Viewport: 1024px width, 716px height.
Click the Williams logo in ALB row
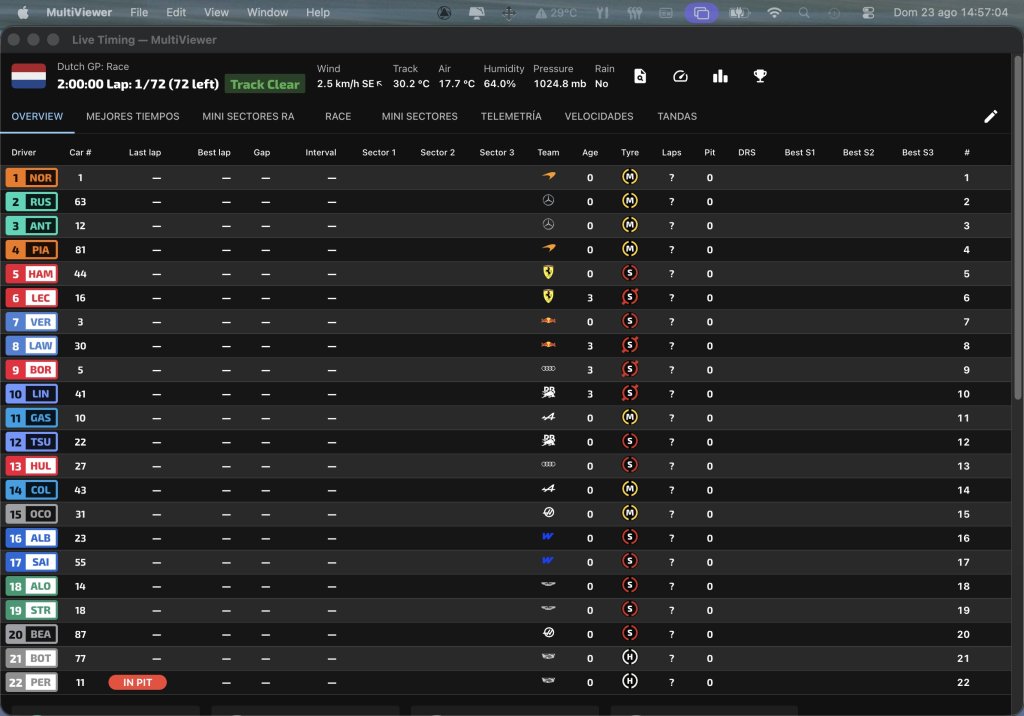pos(548,536)
